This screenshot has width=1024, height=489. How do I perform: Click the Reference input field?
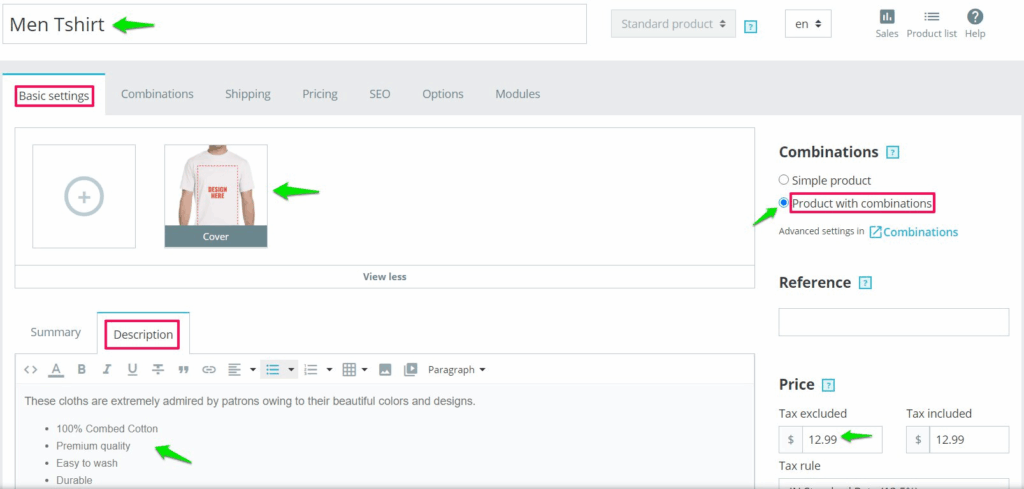(x=893, y=322)
